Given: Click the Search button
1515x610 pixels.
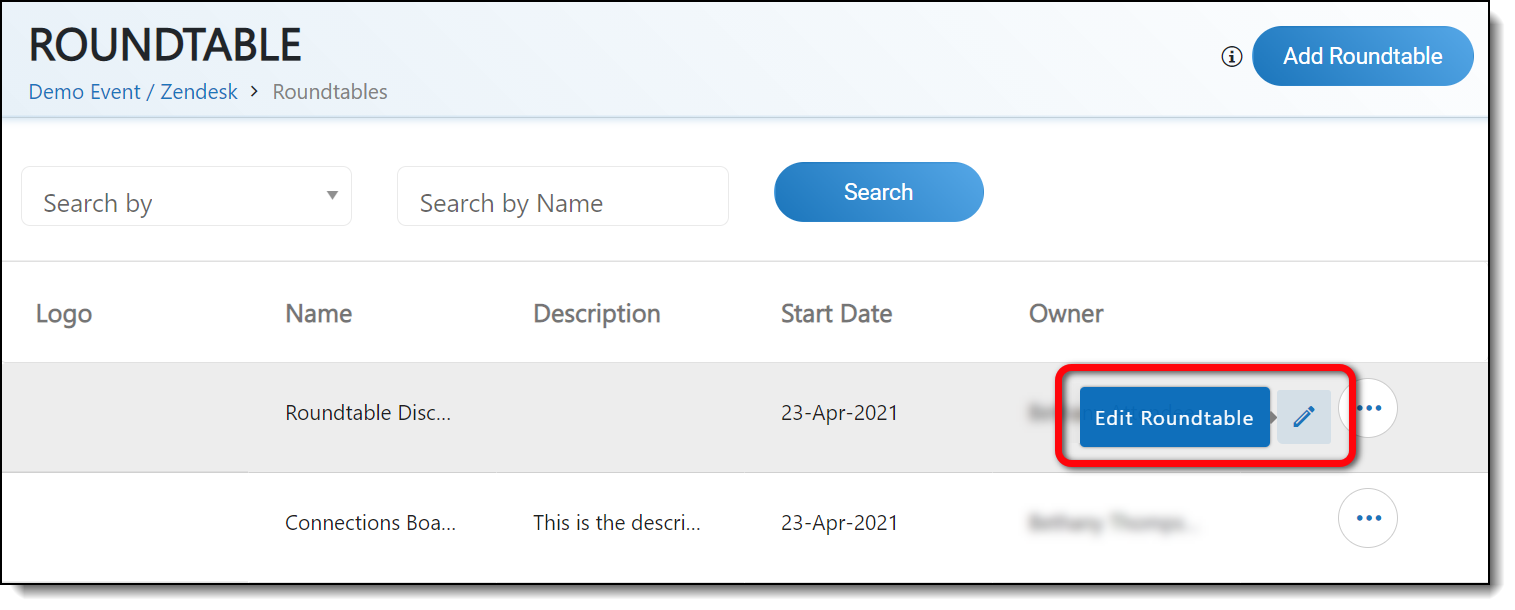Looking at the screenshot, I should click(x=878, y=192).
